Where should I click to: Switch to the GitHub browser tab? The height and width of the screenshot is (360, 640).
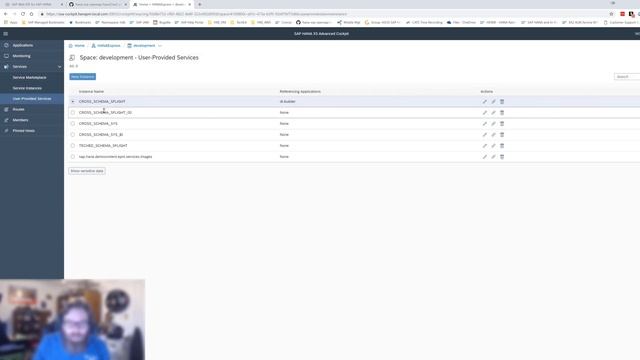(x=98, y=4)
